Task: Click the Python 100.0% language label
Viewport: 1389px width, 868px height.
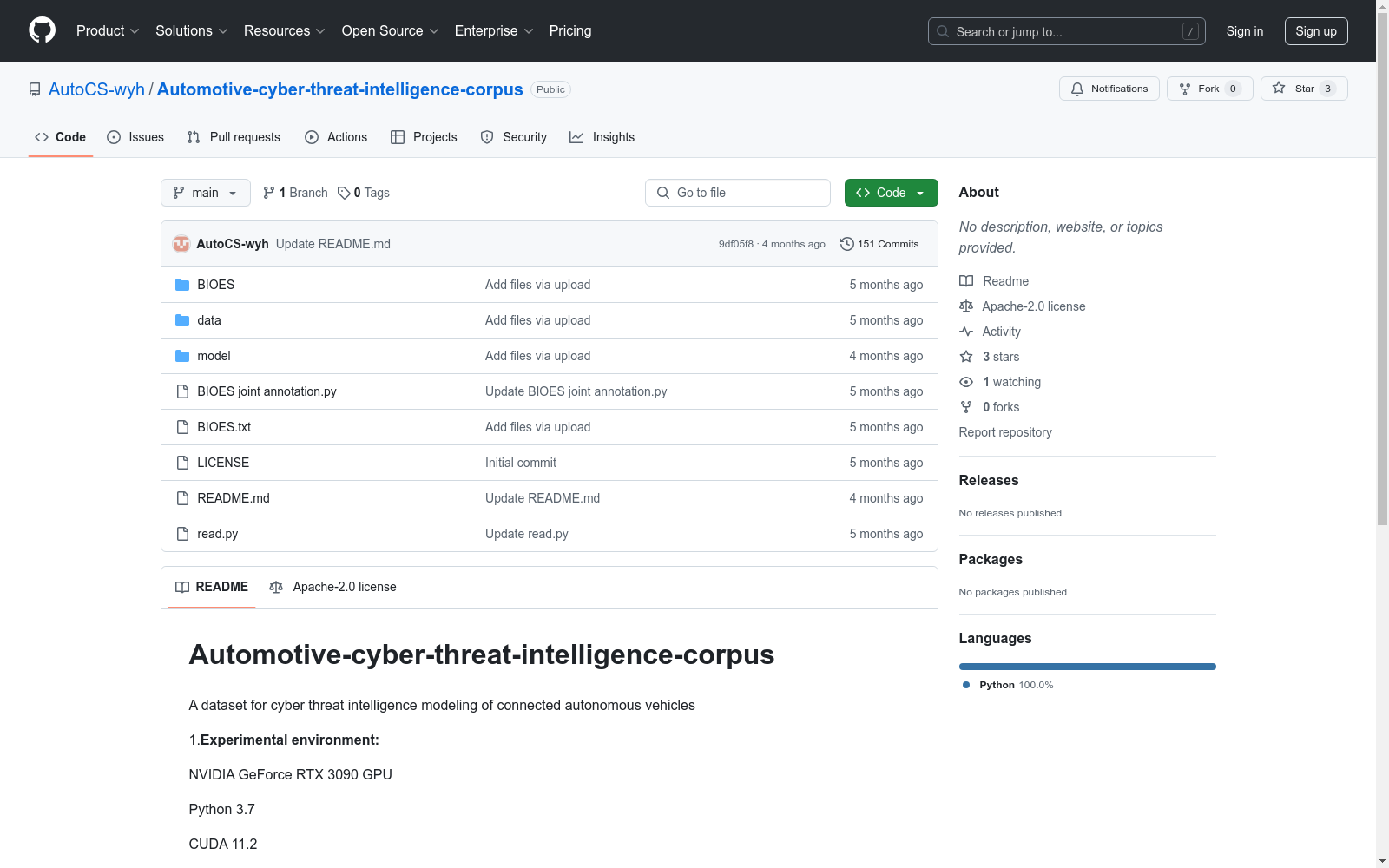Action: (x=1008, y=685)
